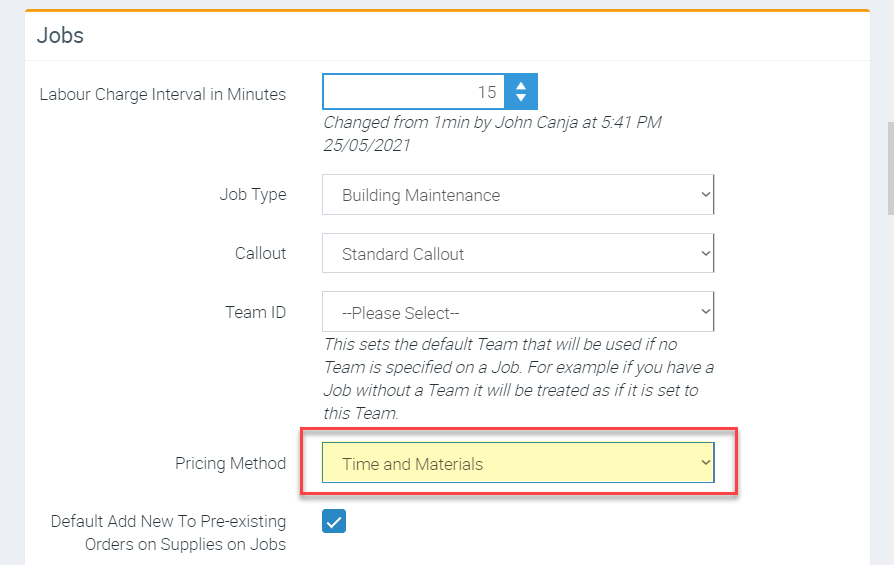The width and height of the screenshot is (894, 565).
Task: Uncheck Default Add New To Pre-existing Orders
Action: (x=334, y=521)
